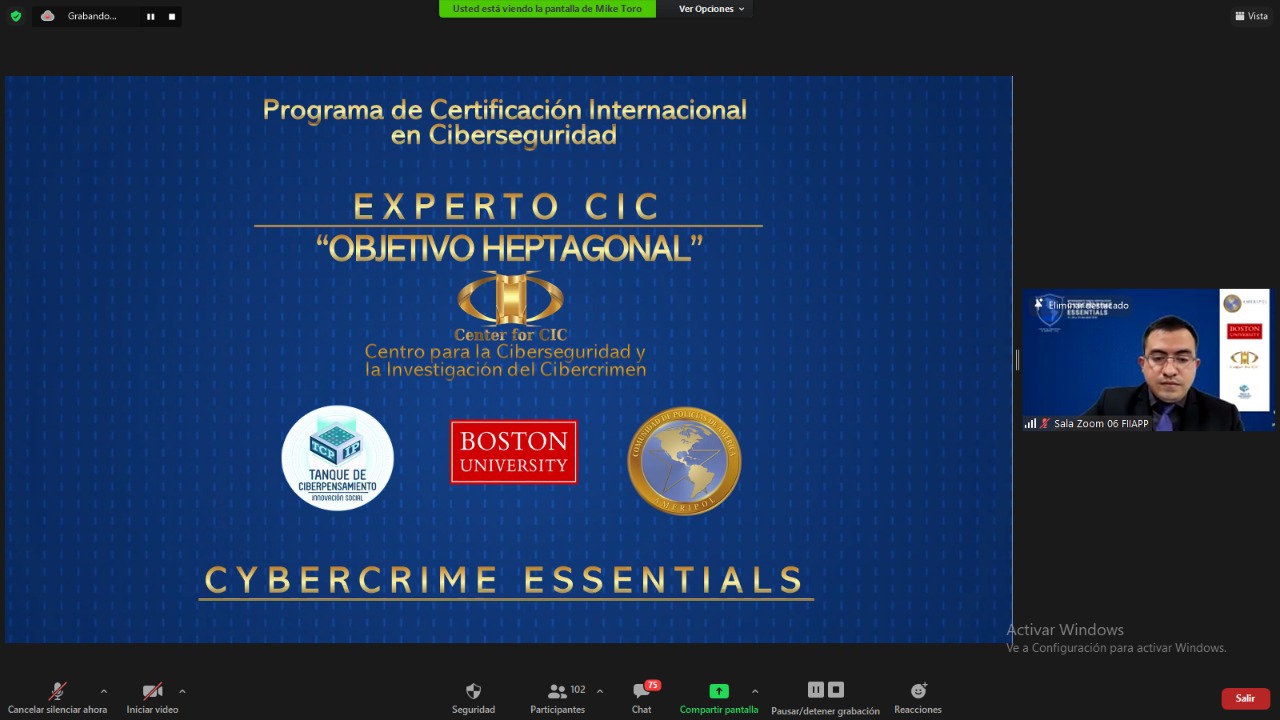Click Centro para la Ciberseguridad subtitle text
Screen dimensions: 1280x720
505,360
